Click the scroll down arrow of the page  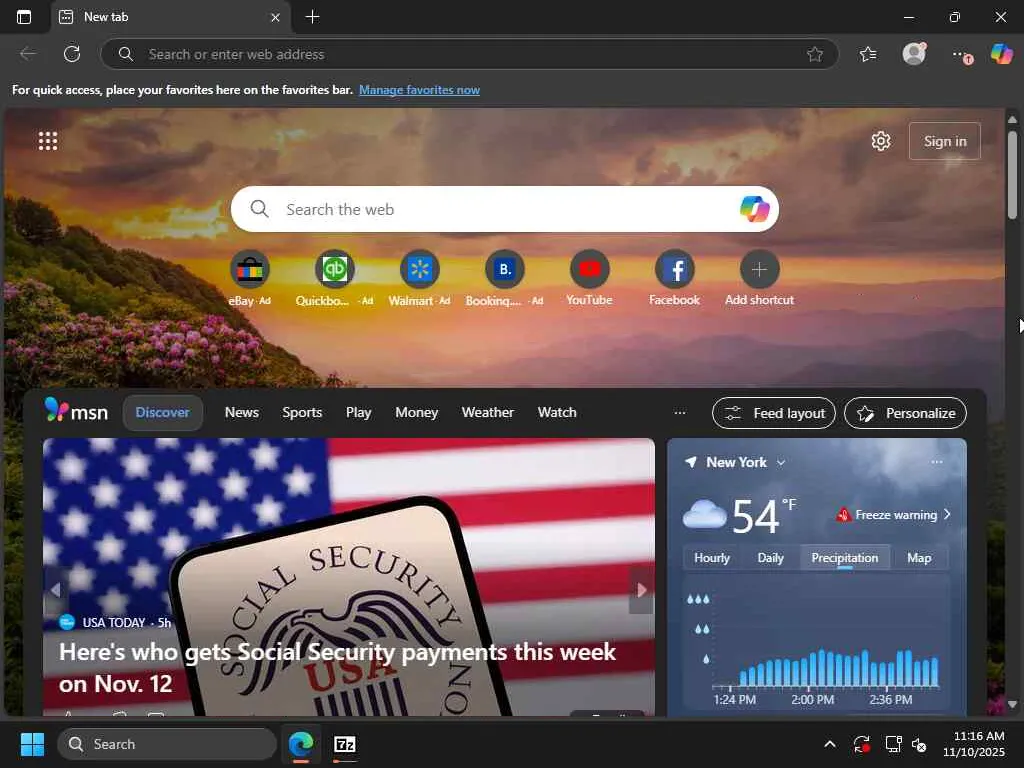point(1012,704)
